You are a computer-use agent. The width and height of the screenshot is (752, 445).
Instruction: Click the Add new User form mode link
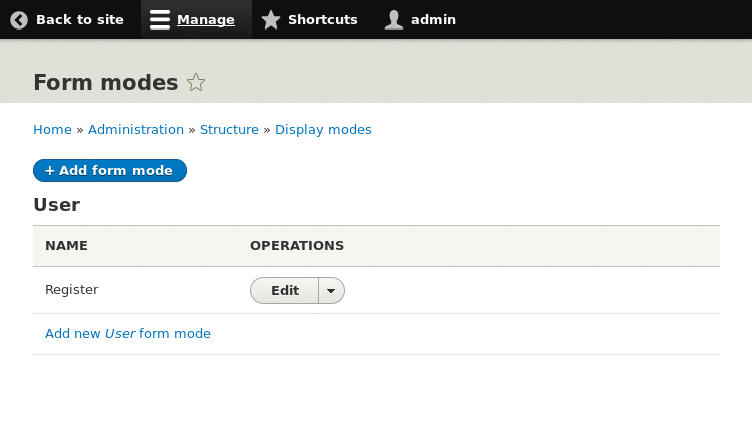128,334
